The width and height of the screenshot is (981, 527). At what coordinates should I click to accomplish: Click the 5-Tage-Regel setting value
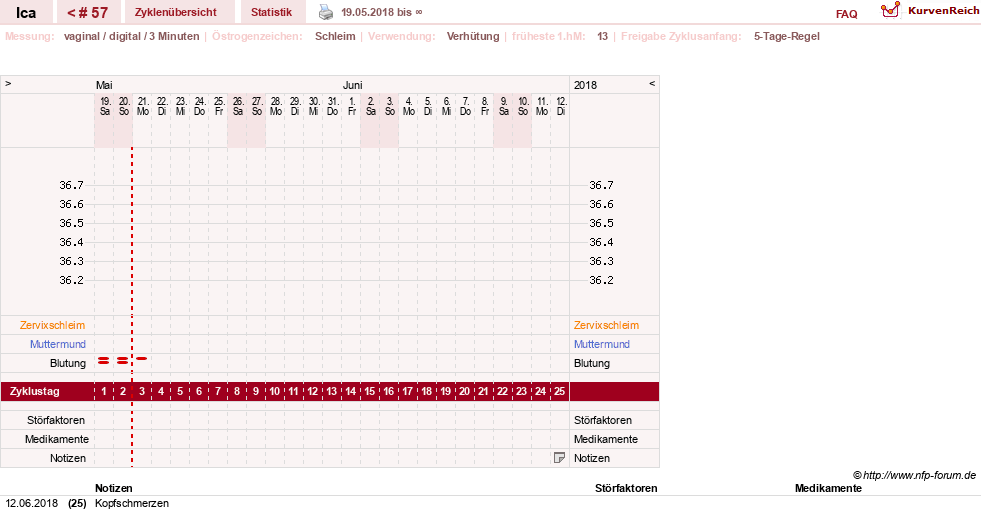(786, 36)
